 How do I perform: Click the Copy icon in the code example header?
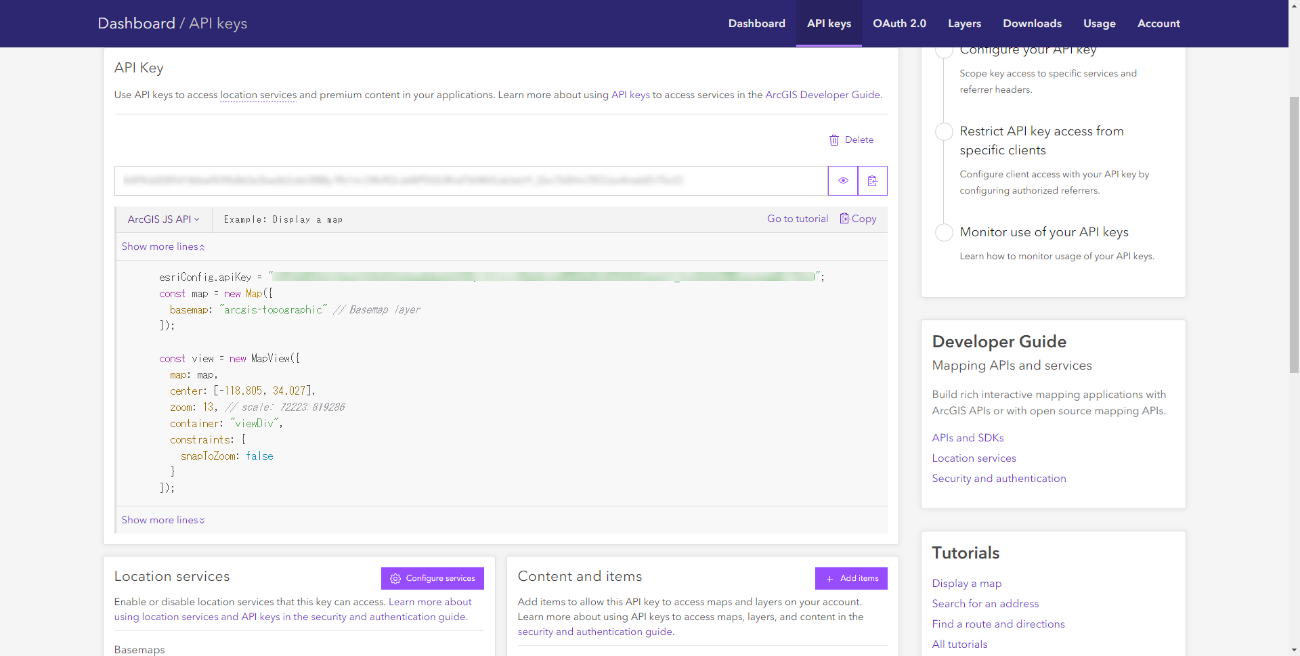[x=845, y=218]
